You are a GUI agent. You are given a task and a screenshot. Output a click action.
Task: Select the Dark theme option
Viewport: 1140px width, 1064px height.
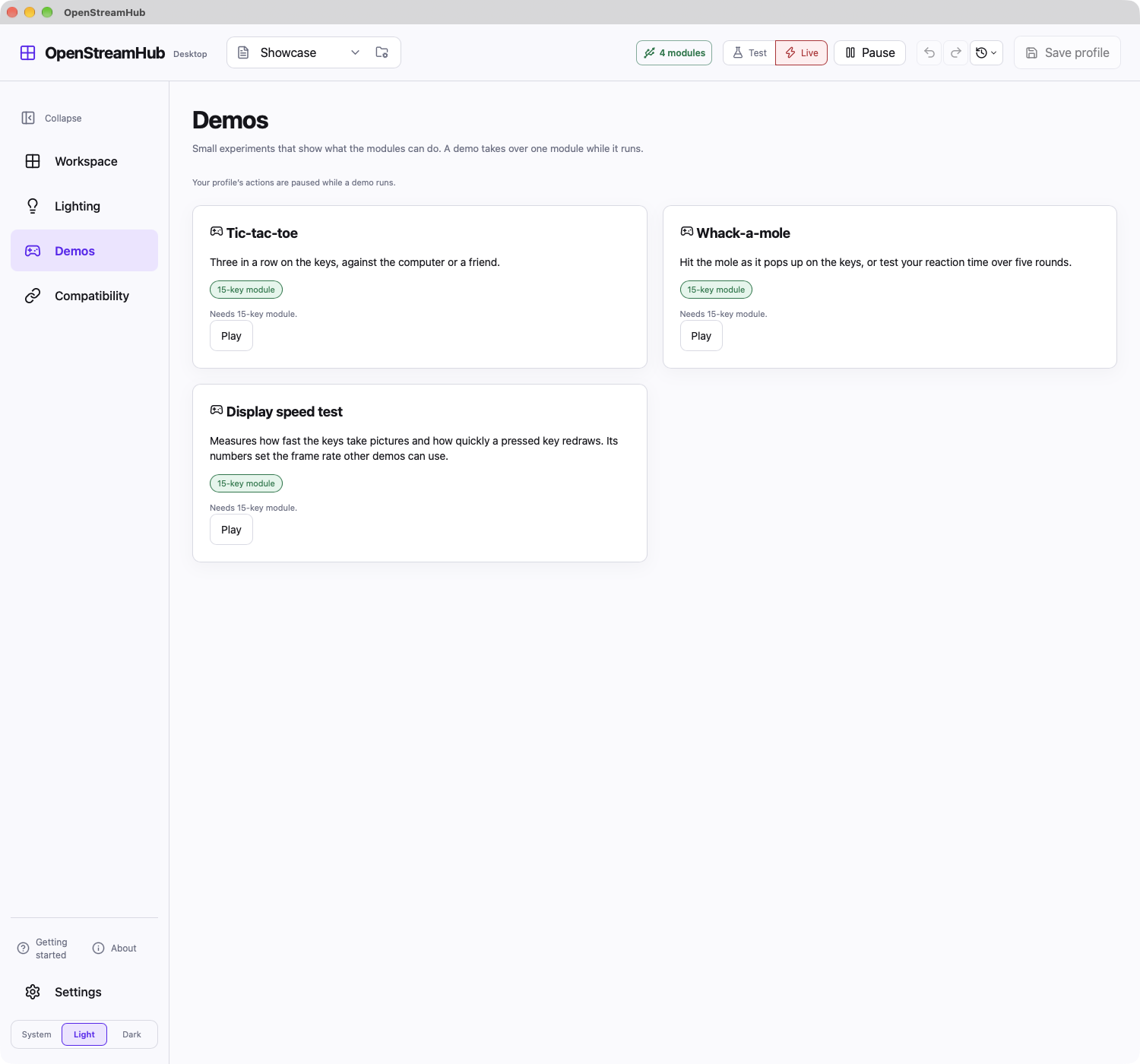pos(131,1034)
